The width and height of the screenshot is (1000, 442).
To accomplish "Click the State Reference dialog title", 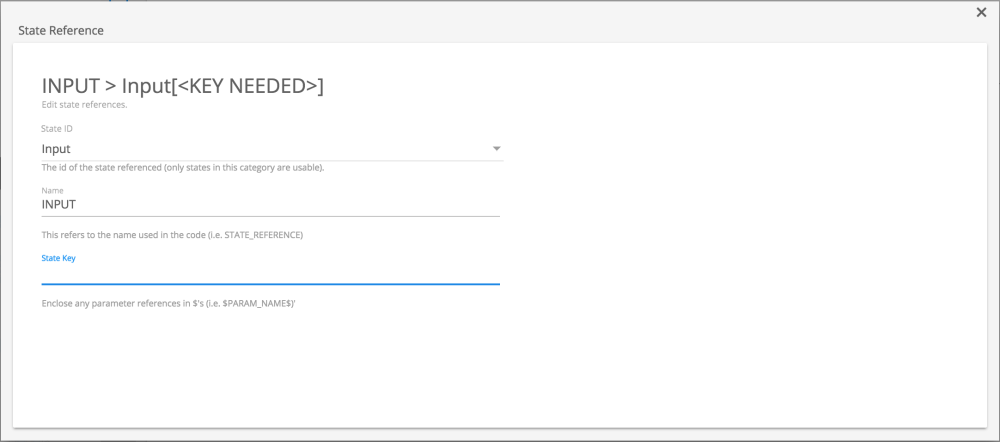I will click(61, 30).
